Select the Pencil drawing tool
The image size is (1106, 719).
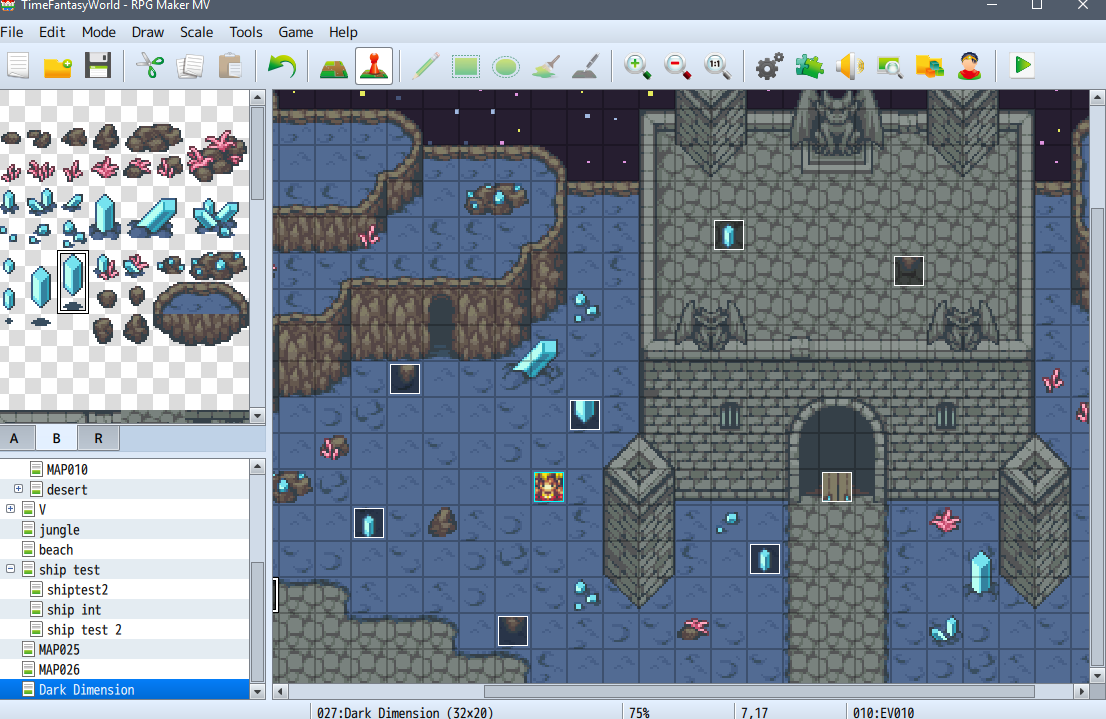[426, 66]
